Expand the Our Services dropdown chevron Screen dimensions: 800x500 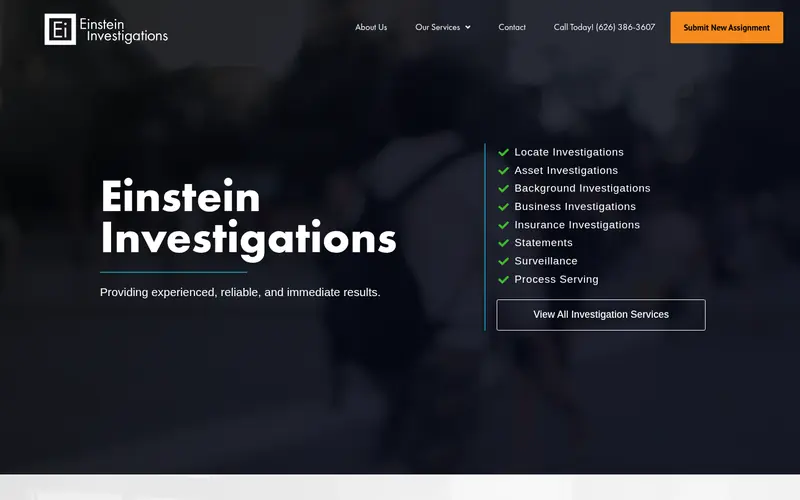coord(467,28)
